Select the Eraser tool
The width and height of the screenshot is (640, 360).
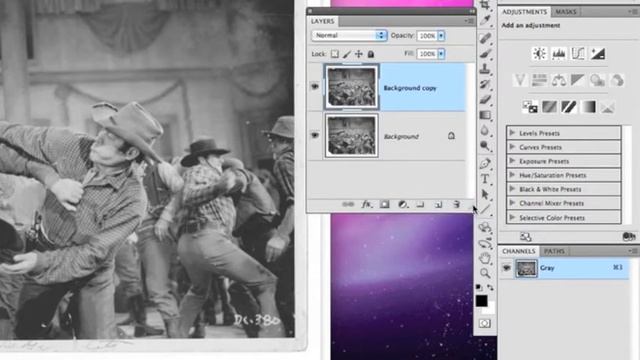click(485, 100)
